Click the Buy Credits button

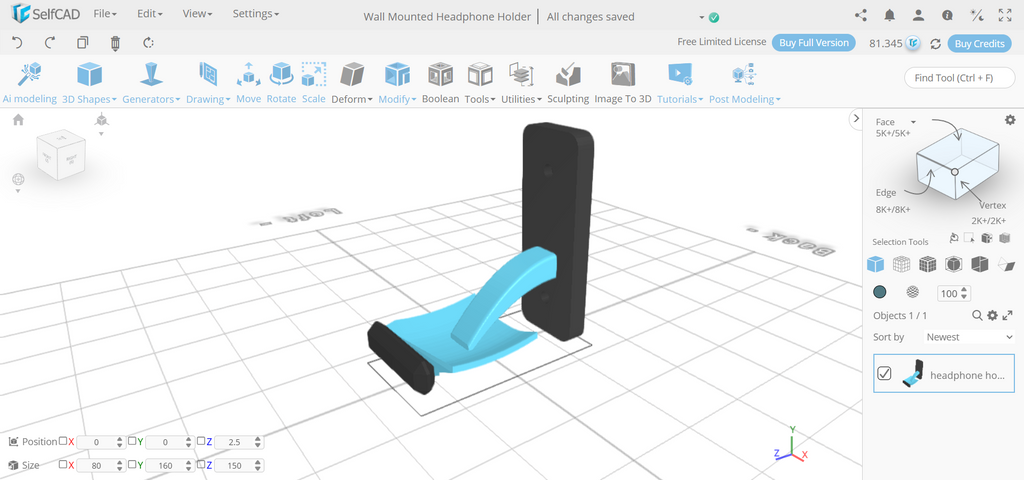(x=979, y=44)
